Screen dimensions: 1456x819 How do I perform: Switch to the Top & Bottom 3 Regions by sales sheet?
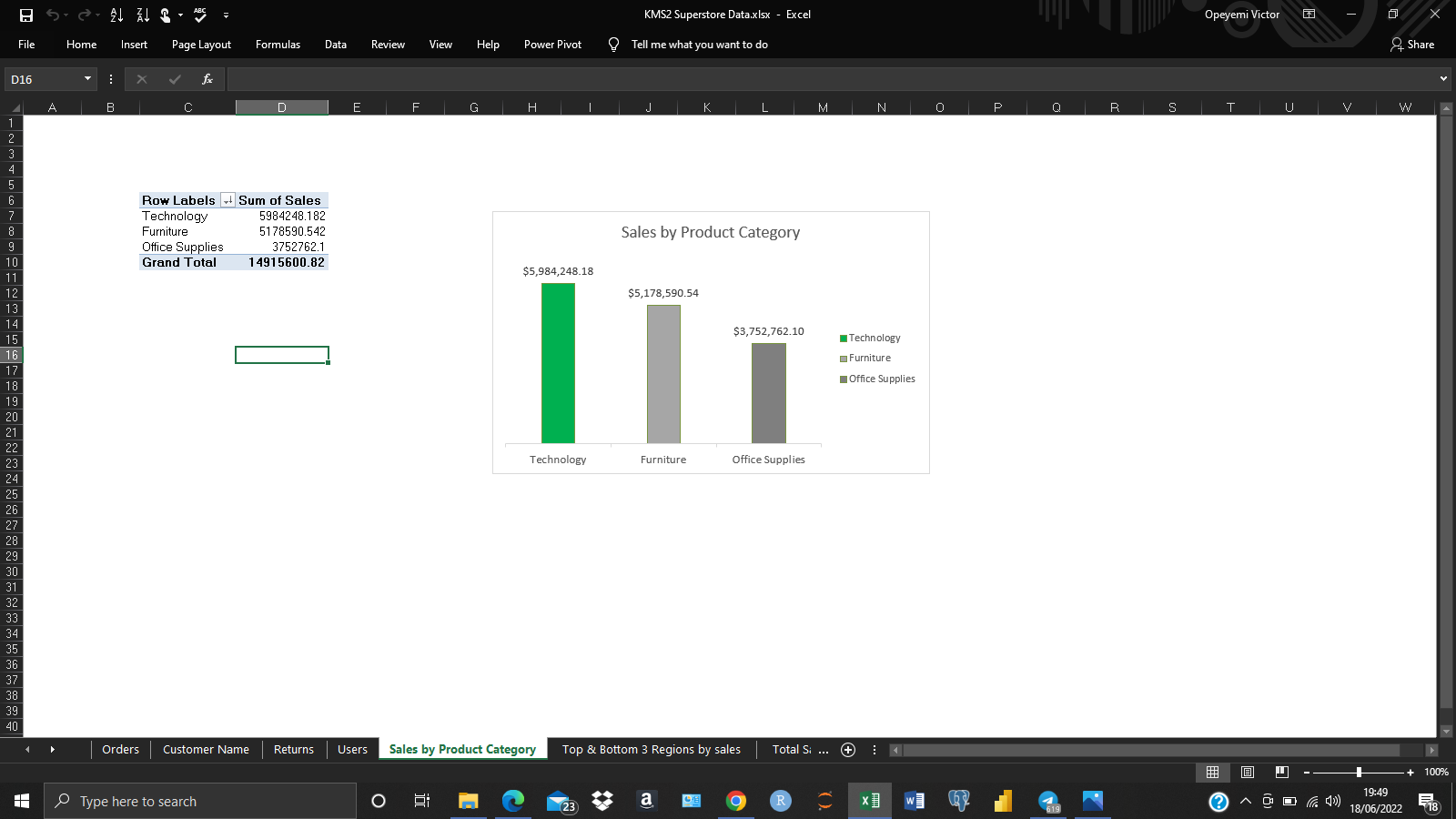pos(651,749)
